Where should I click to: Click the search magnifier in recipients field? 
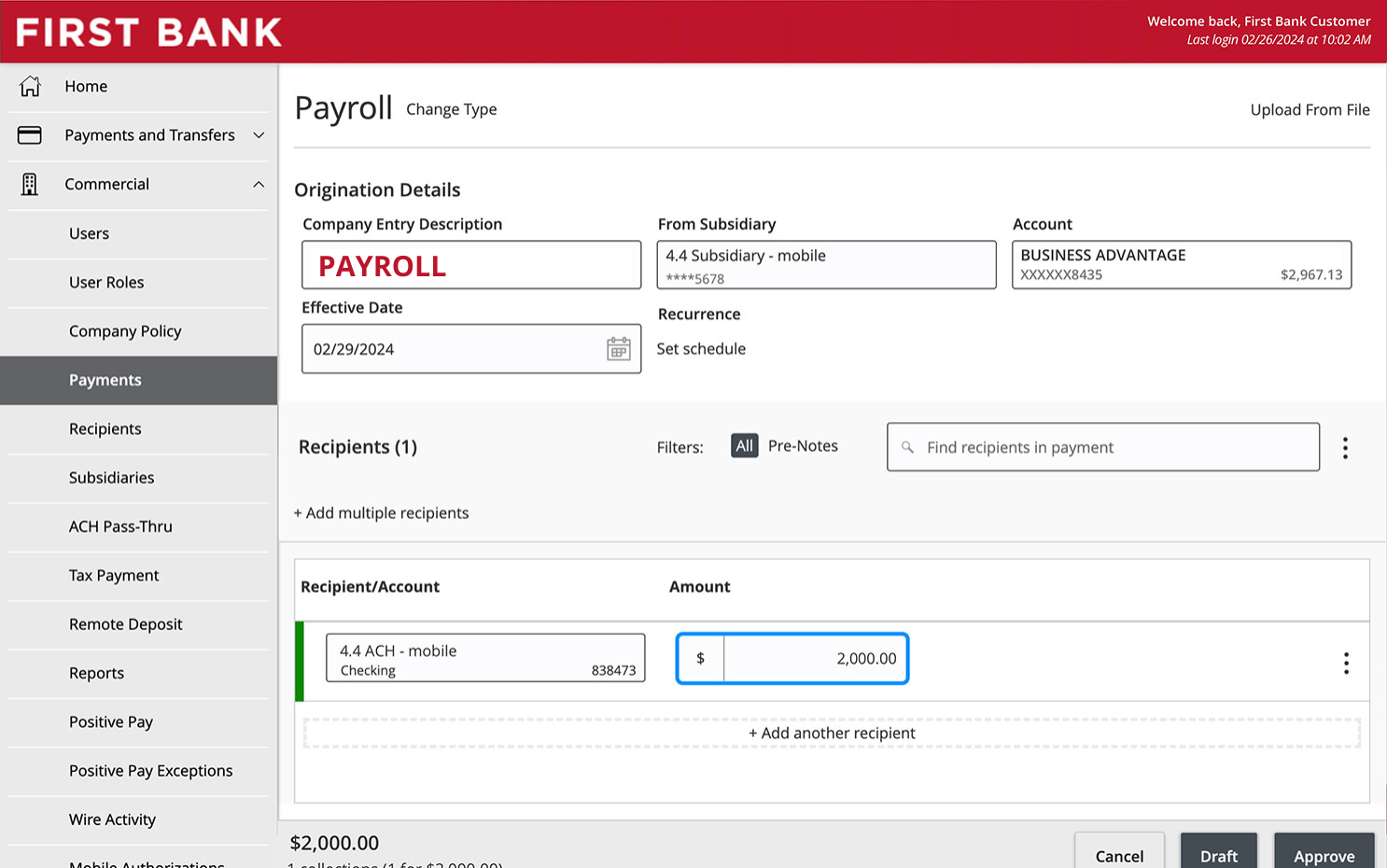(x=907, y=447)
